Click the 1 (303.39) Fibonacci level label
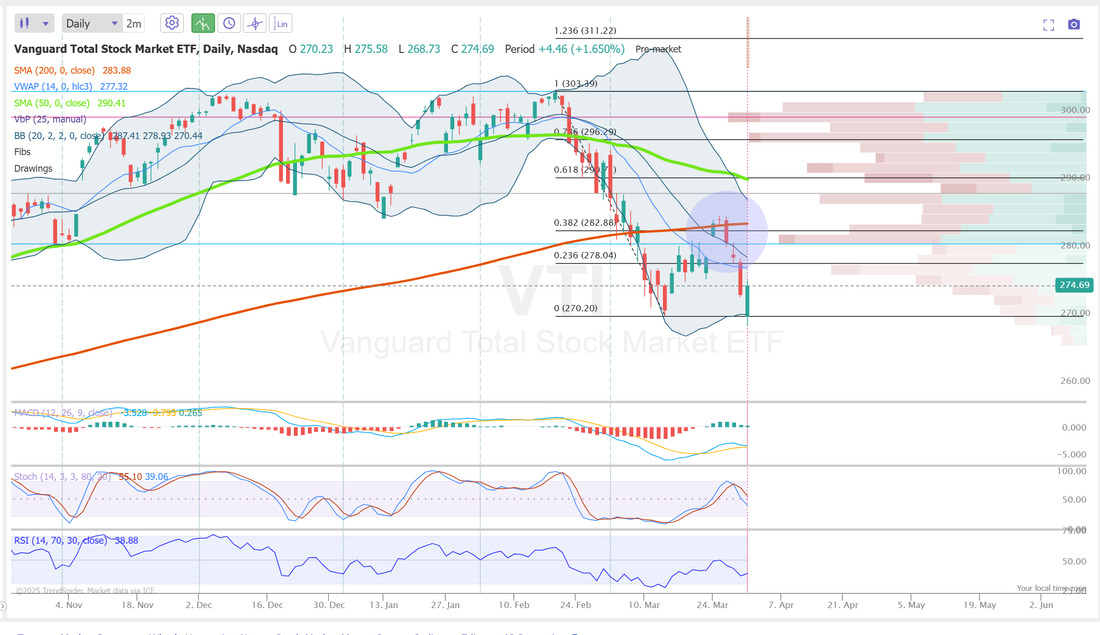 pos(576,83)
